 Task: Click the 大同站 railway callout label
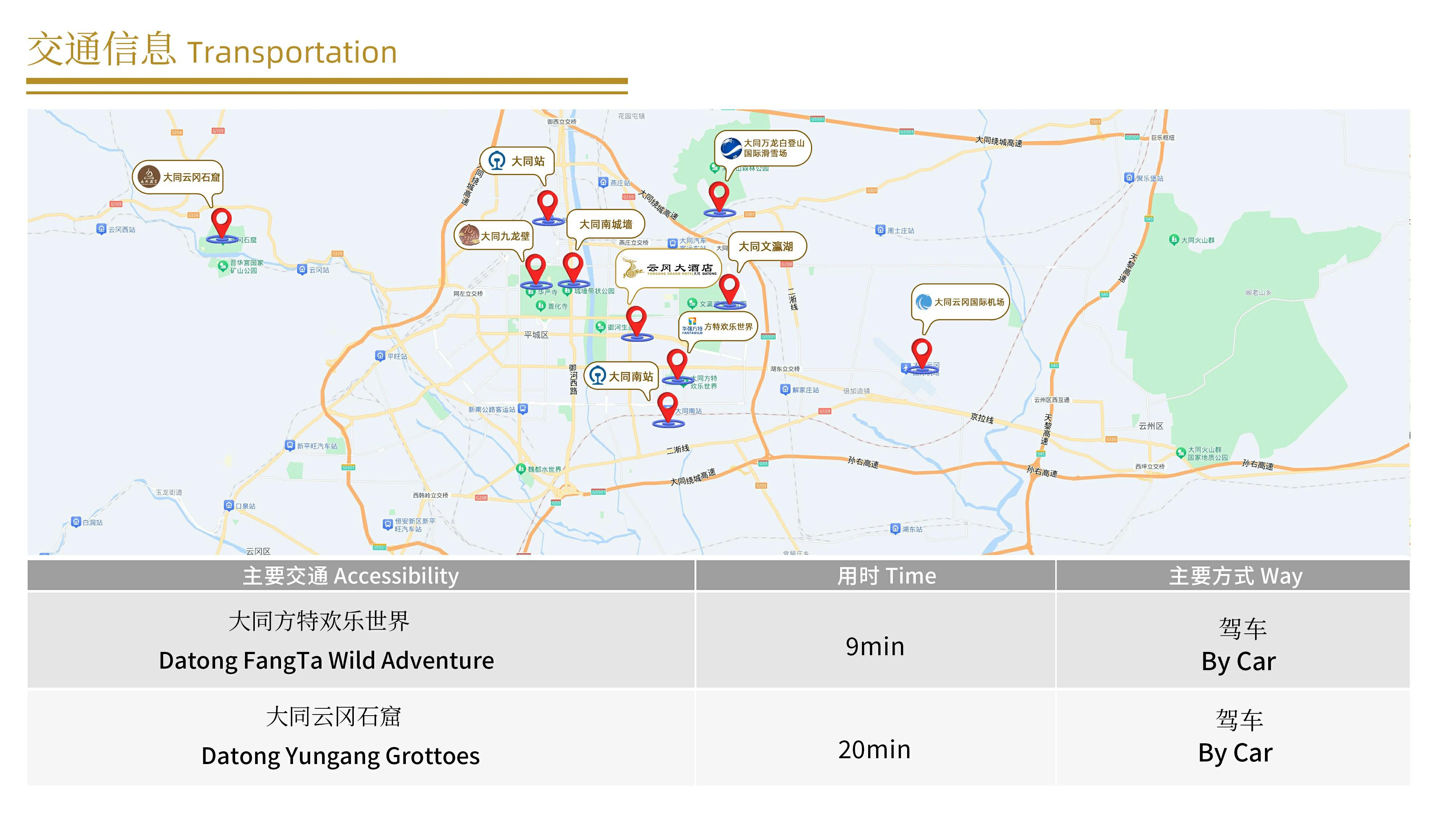[517, 161]
